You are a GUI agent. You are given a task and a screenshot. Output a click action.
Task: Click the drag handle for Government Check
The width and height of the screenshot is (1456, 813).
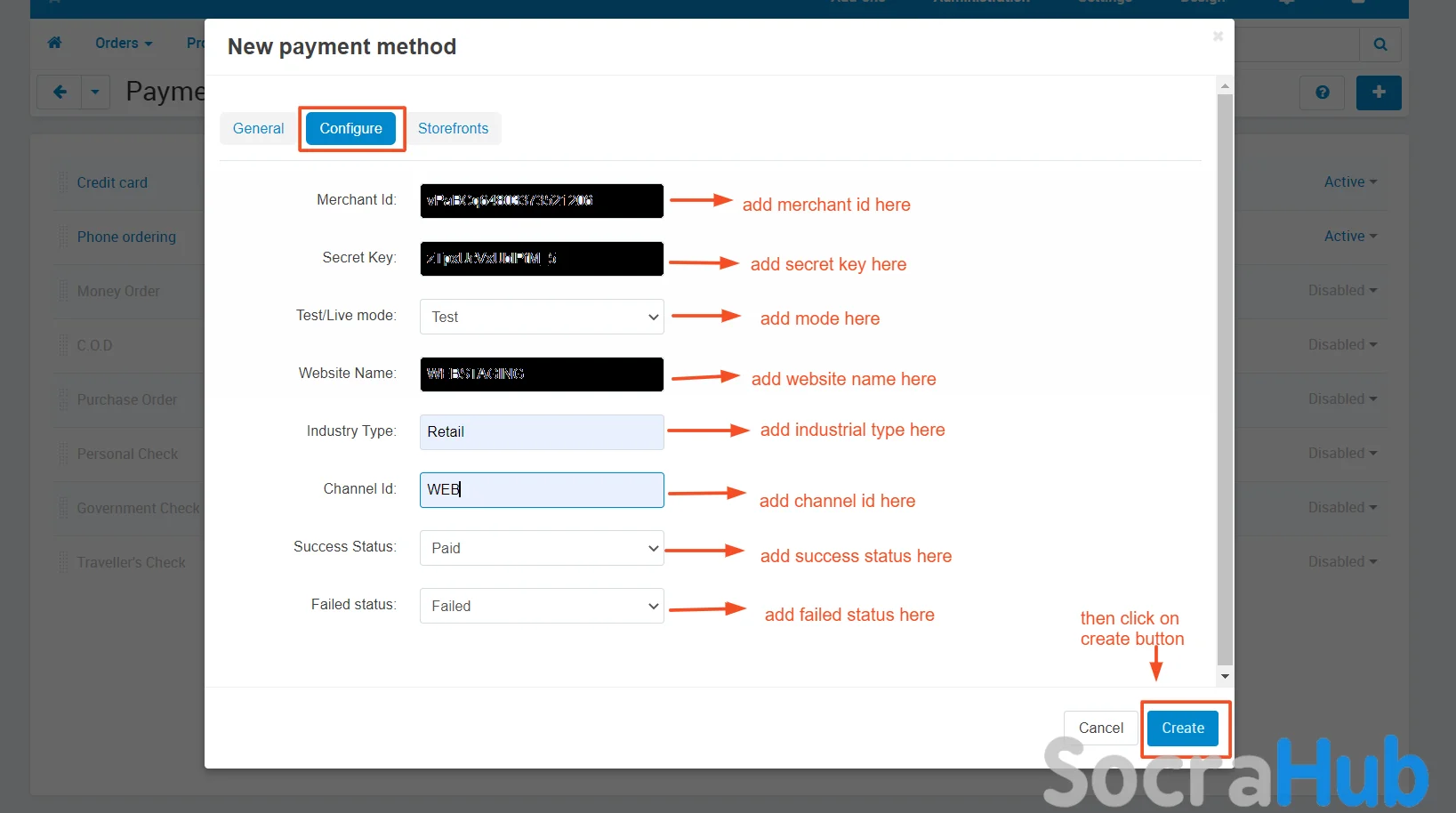(x=63, y=508)
